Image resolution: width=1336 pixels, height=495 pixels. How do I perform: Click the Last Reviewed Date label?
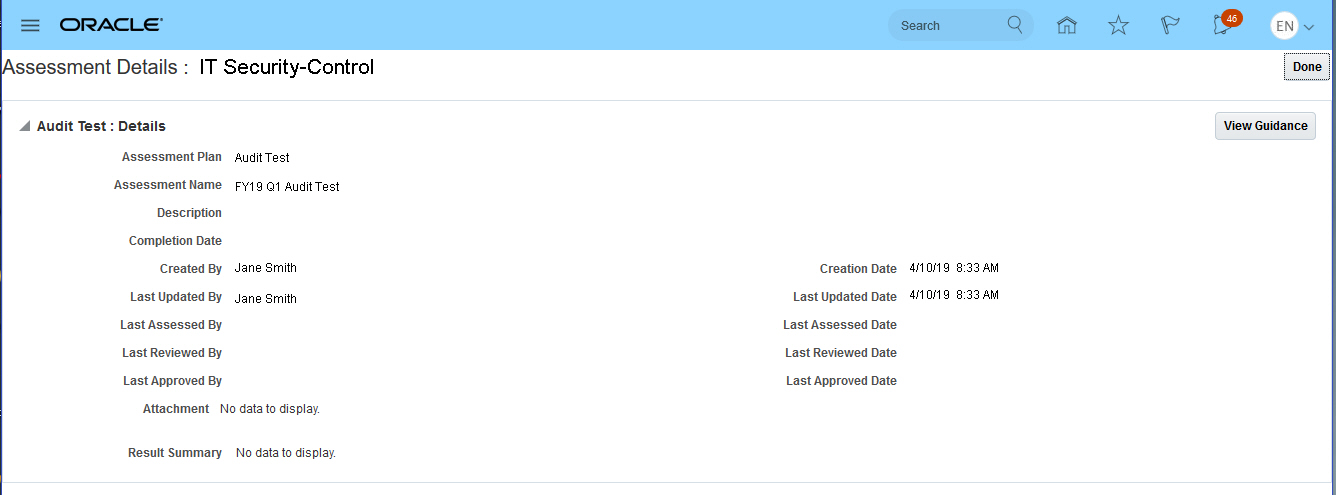pos(841,353)
